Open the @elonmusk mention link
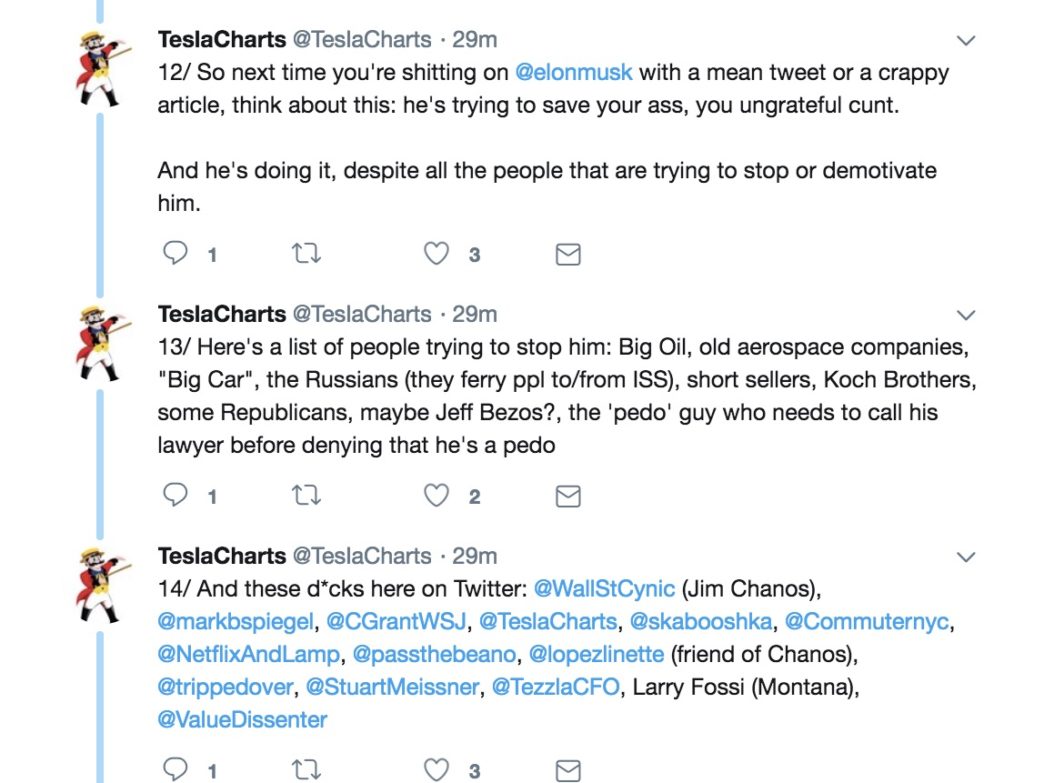Screen dimensions: 1044x783 coord(574,73)
